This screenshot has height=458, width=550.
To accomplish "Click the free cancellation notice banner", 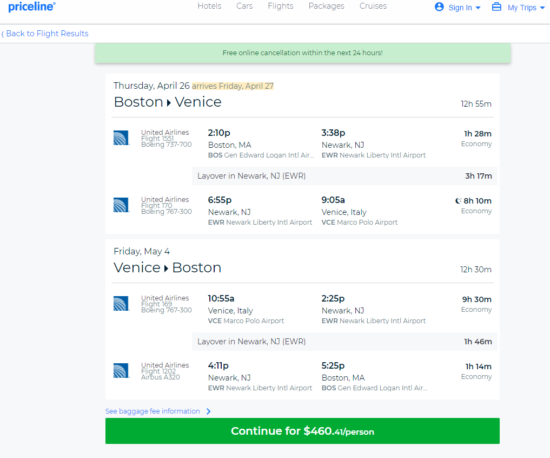I will coord(302,53).
